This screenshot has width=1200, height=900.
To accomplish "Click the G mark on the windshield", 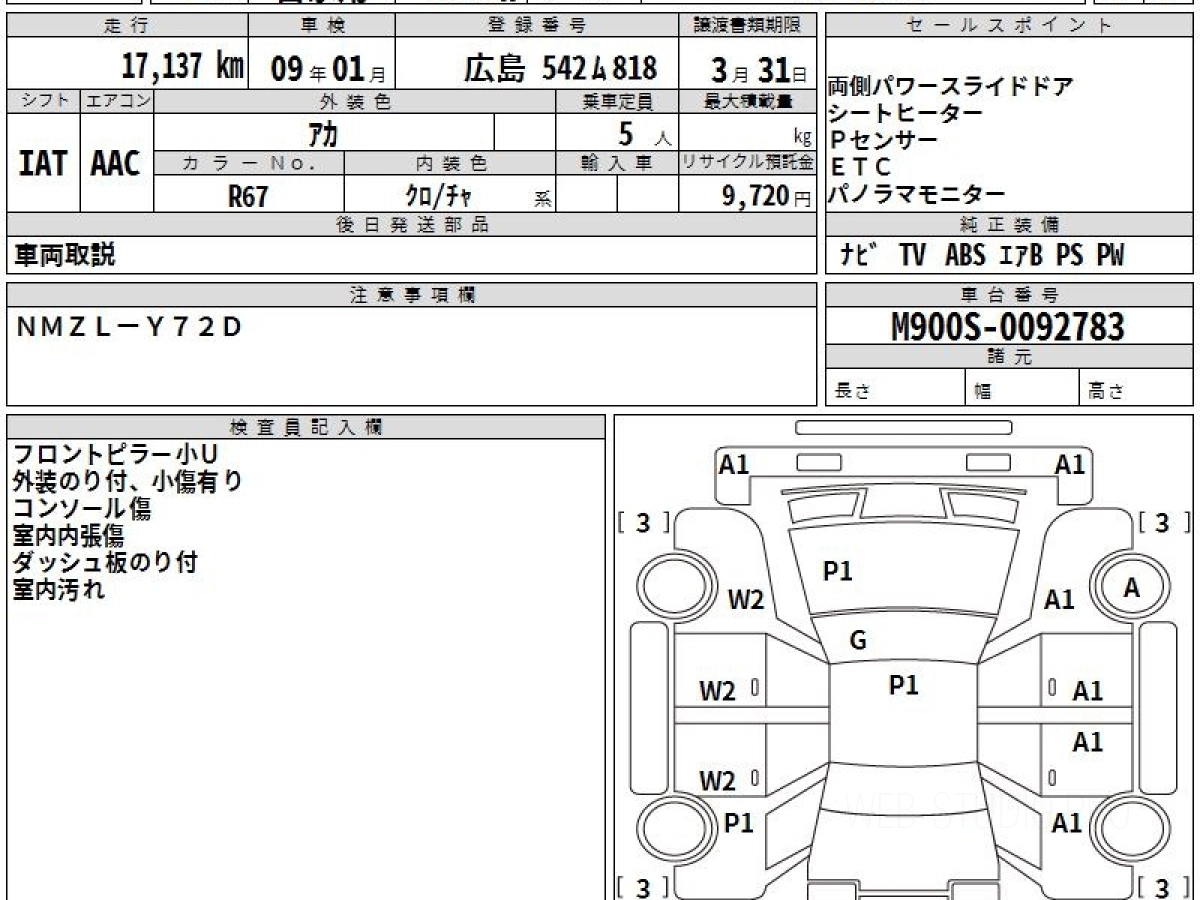I will pos(857,641).
